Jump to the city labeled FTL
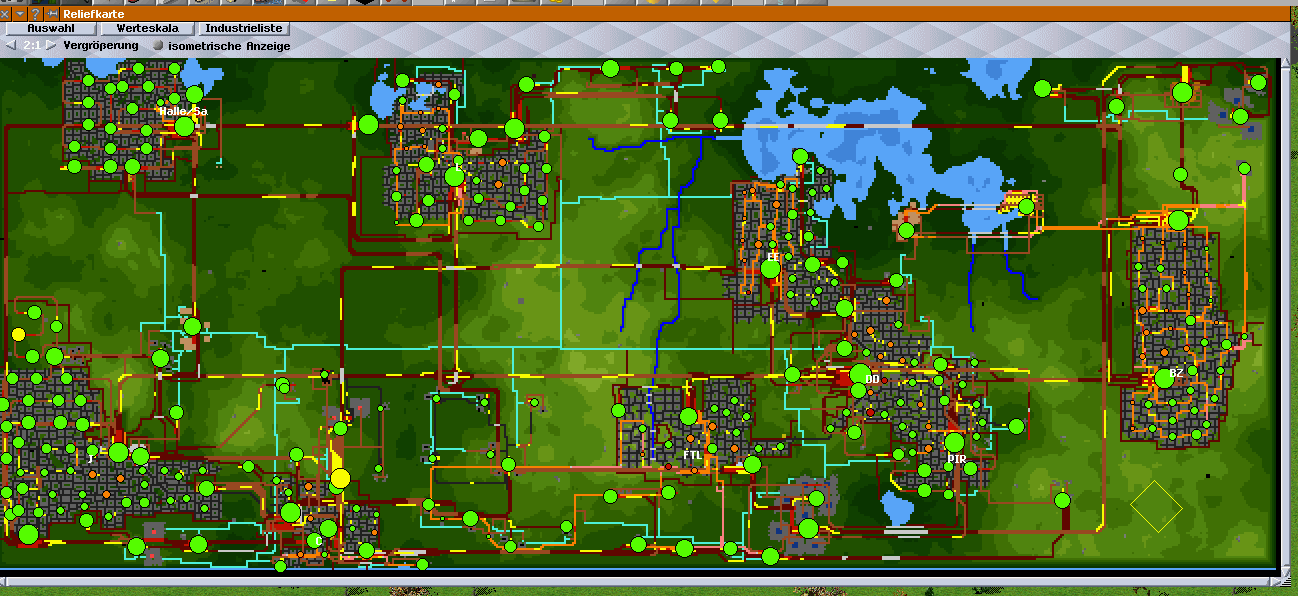This screenshot has height=596, width=1298. click(x=692, y=455)
